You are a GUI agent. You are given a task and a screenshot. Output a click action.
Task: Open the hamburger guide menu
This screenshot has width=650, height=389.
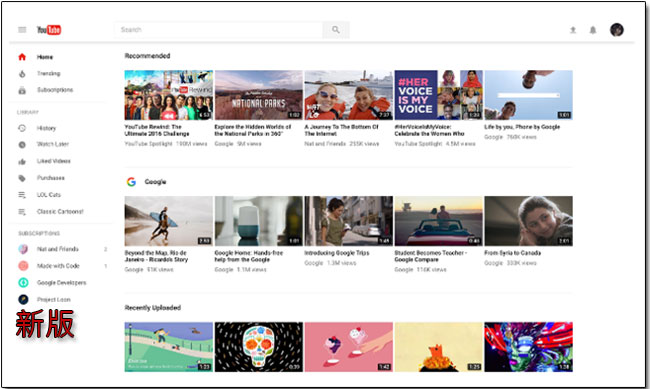pos(22,30)
